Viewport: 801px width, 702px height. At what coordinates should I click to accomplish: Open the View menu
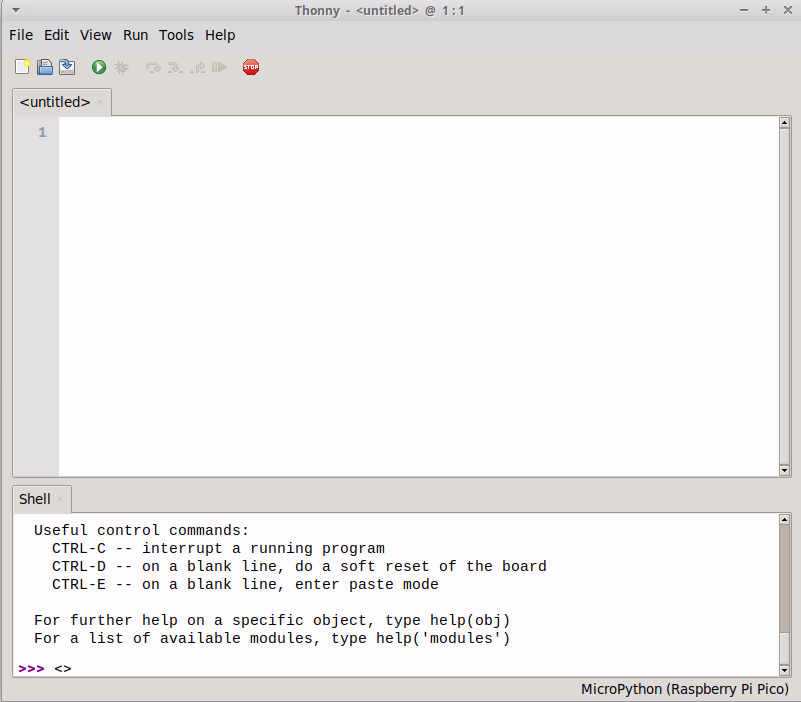[96, 35]
